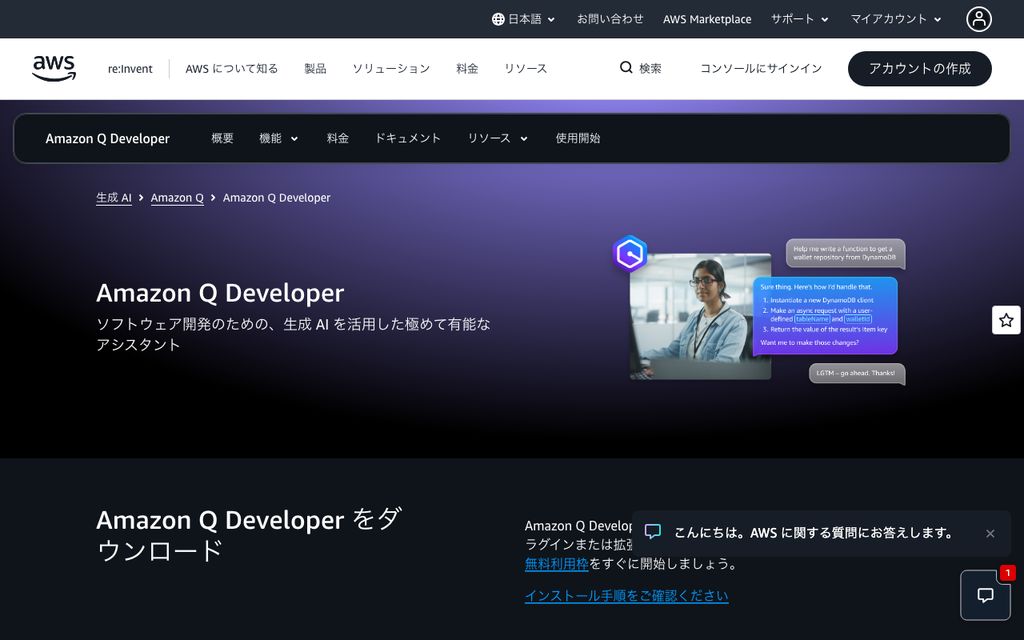Click the 検索 search field
This screenshot has height=640, width=1024.
click(x=641, y=69)
